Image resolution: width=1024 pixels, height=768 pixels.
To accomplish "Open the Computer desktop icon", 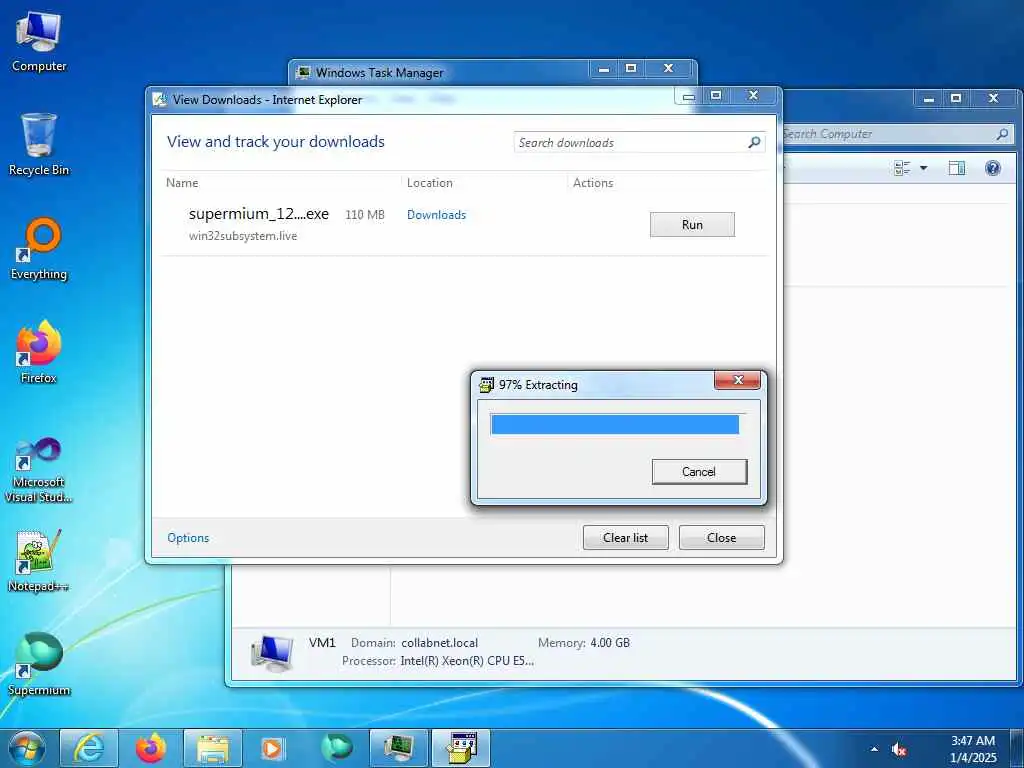I will point(39,40).
